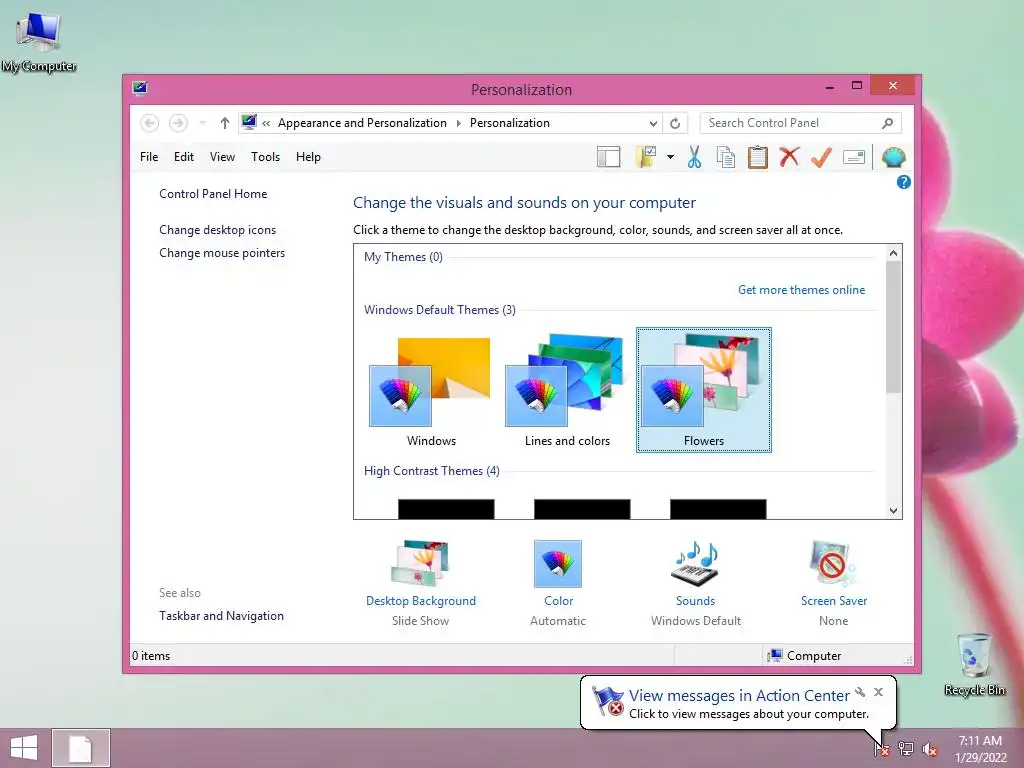Viewport: 1024px width, 768px height.
Task: Open Change mouse pointers link
Action: (x=222, y=253)
